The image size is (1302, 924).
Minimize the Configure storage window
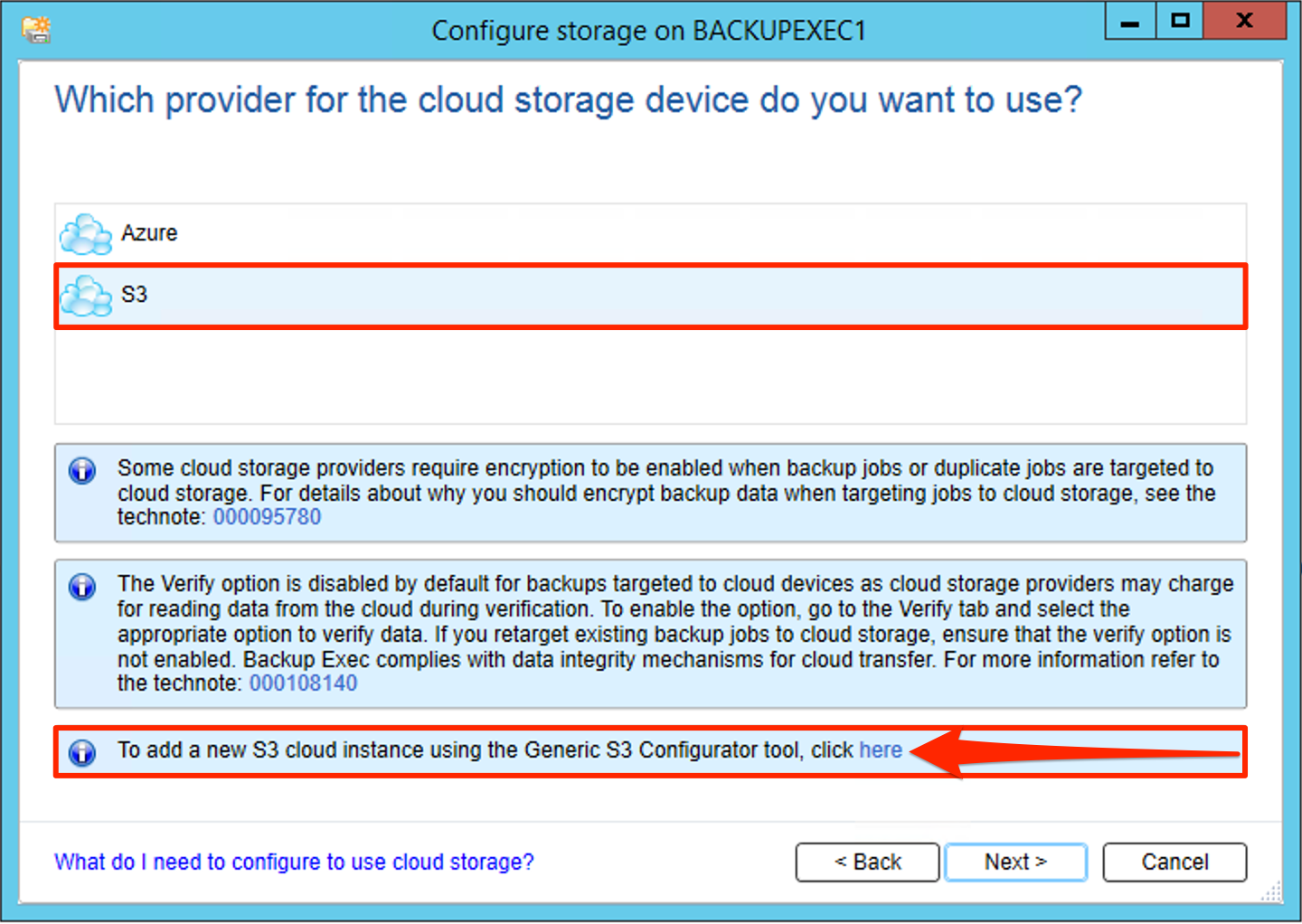[x=1130, y=21]
